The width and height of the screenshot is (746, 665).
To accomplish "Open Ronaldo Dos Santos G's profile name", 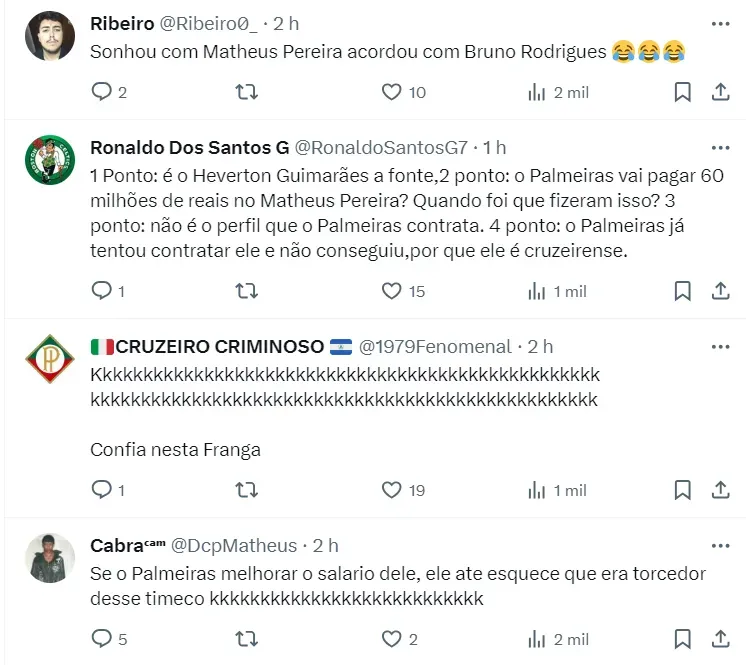I will click(x=189, y=147).
